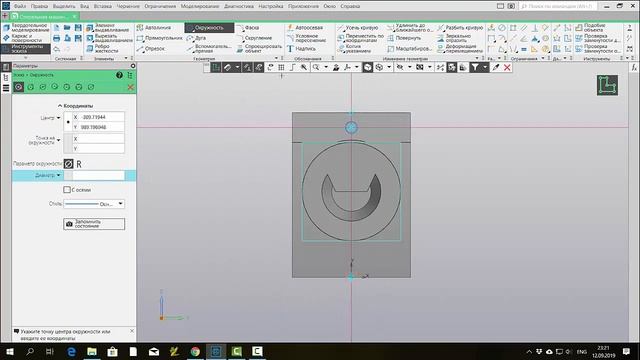Viewport: 640px width, 360px height.
Task: Select the Окружность (circle) tool in the ribbon
Action: coord(209,28)
